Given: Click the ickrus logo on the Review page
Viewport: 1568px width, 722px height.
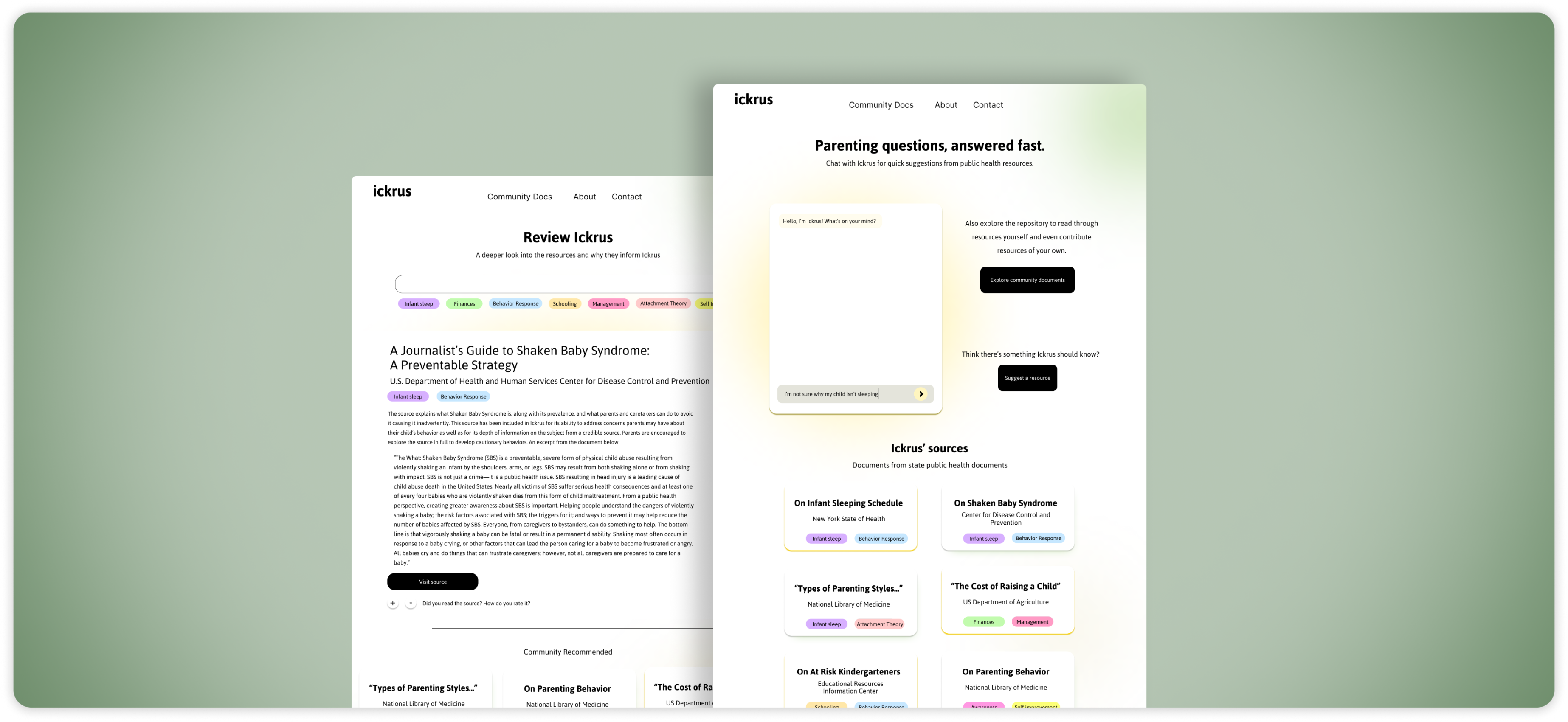Looking at the screenshot, I should (392, 191).
